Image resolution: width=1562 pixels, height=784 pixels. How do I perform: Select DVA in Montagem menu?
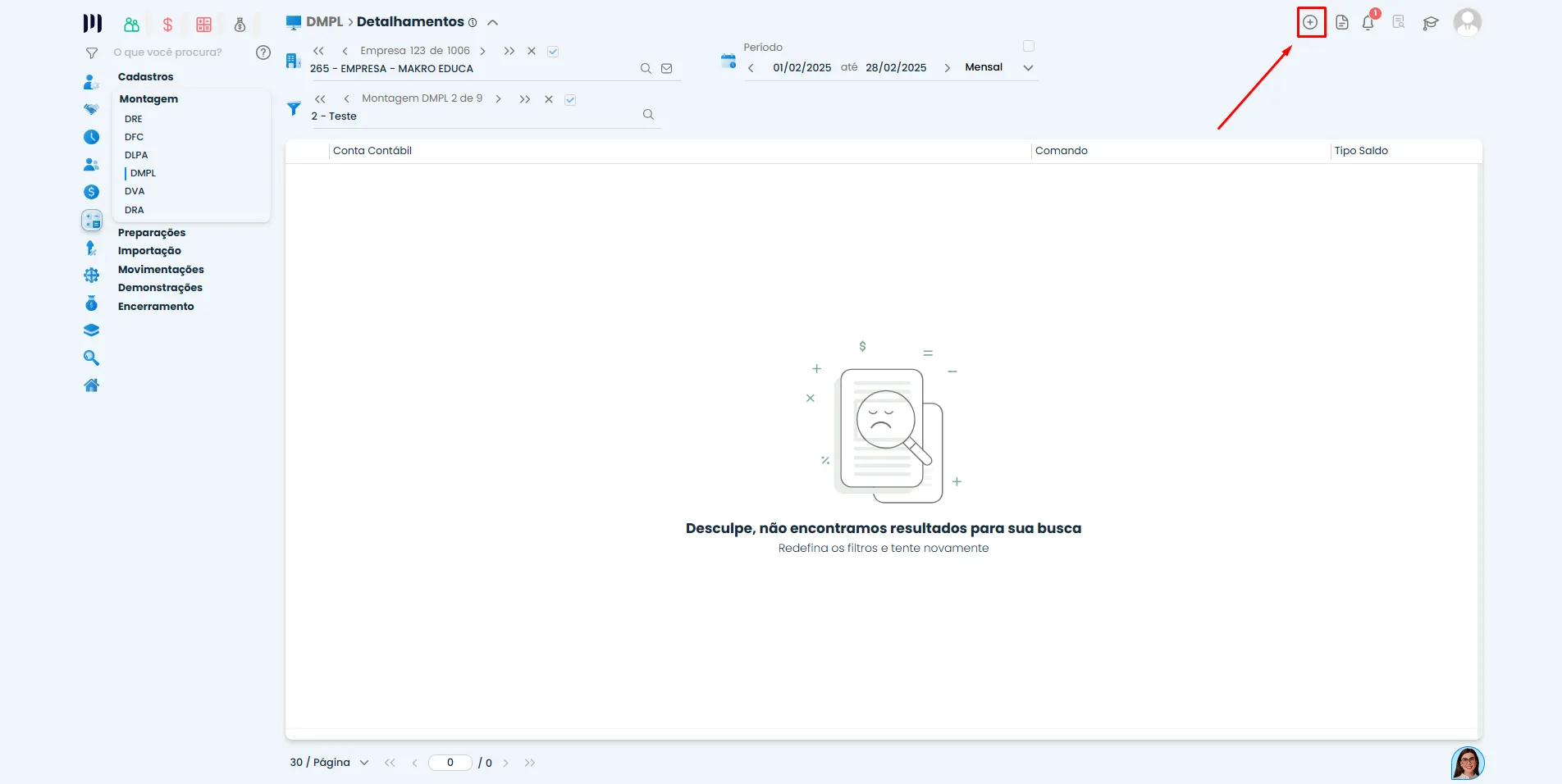tap(135, 191)
